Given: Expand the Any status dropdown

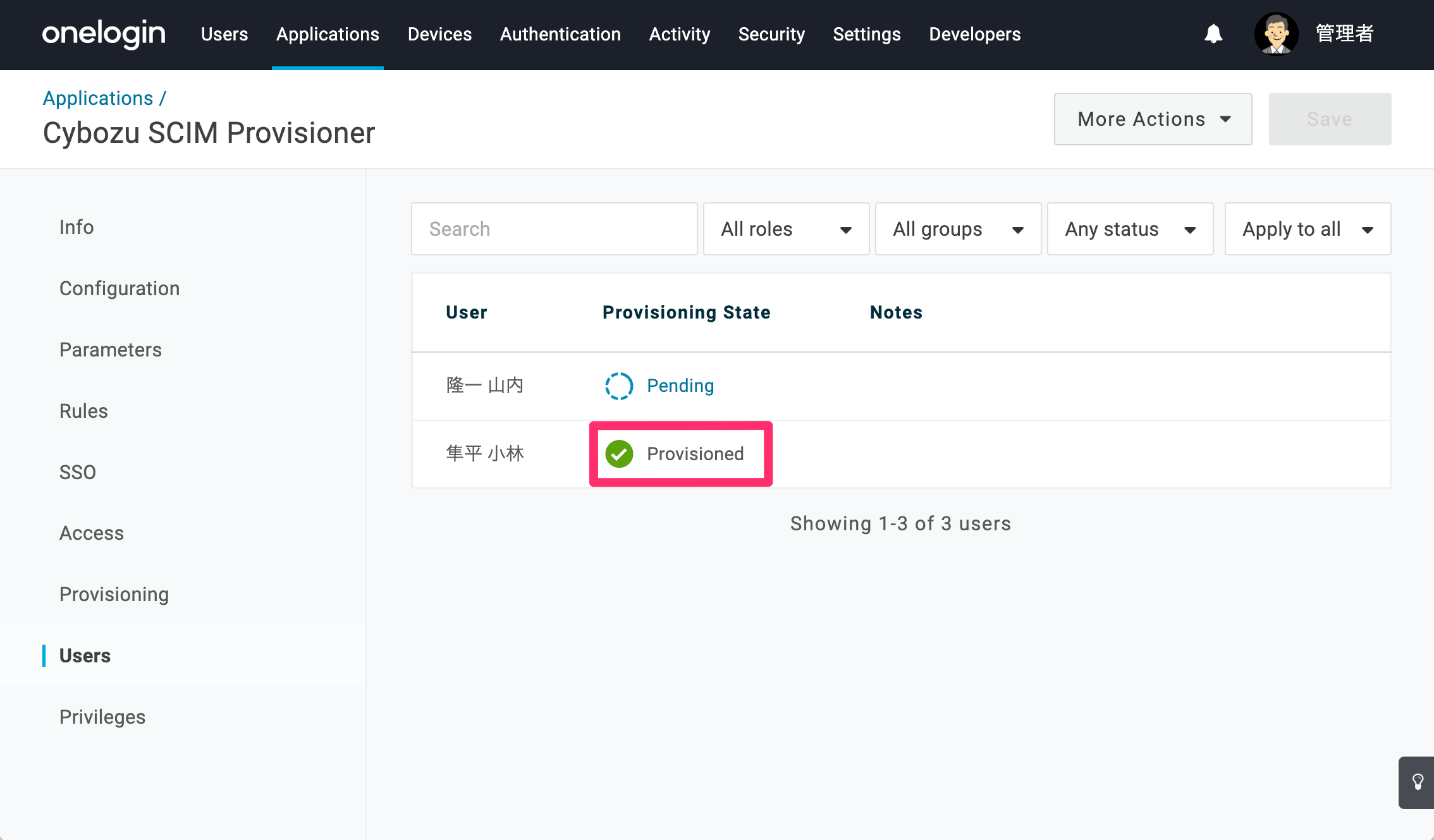Looking at the screenshot, I should (x=1130, y=229).
